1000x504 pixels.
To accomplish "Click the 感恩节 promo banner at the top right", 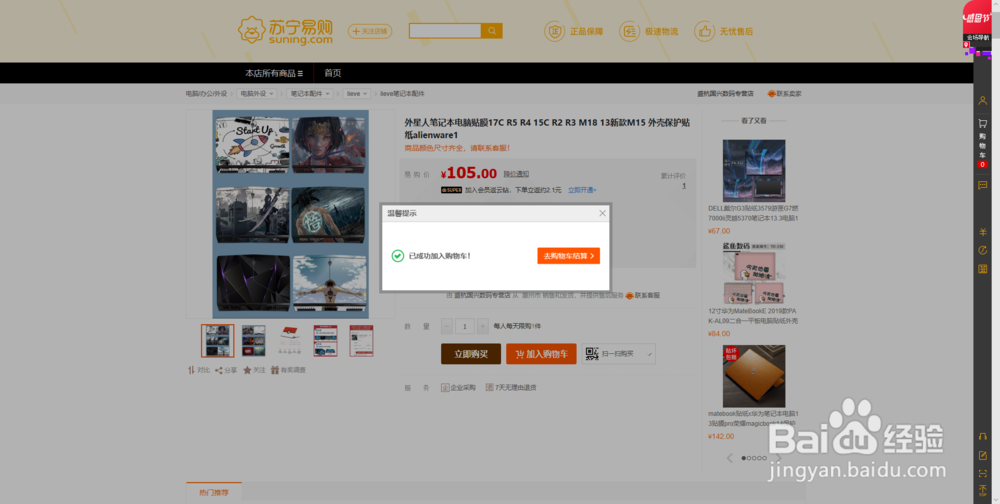I will 976,19.
